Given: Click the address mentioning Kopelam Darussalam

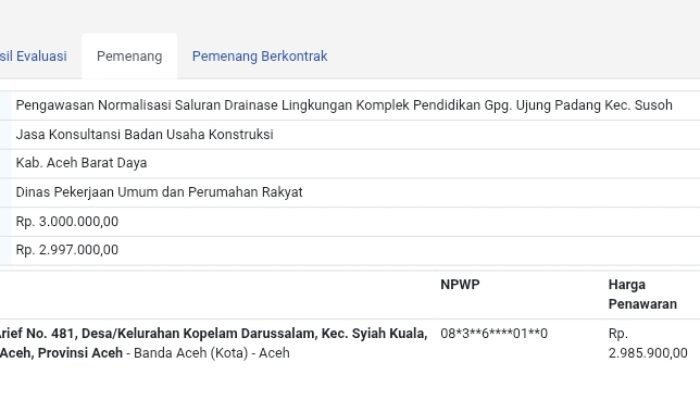Looking at the screenshot, I should click(x=213, y=343).
